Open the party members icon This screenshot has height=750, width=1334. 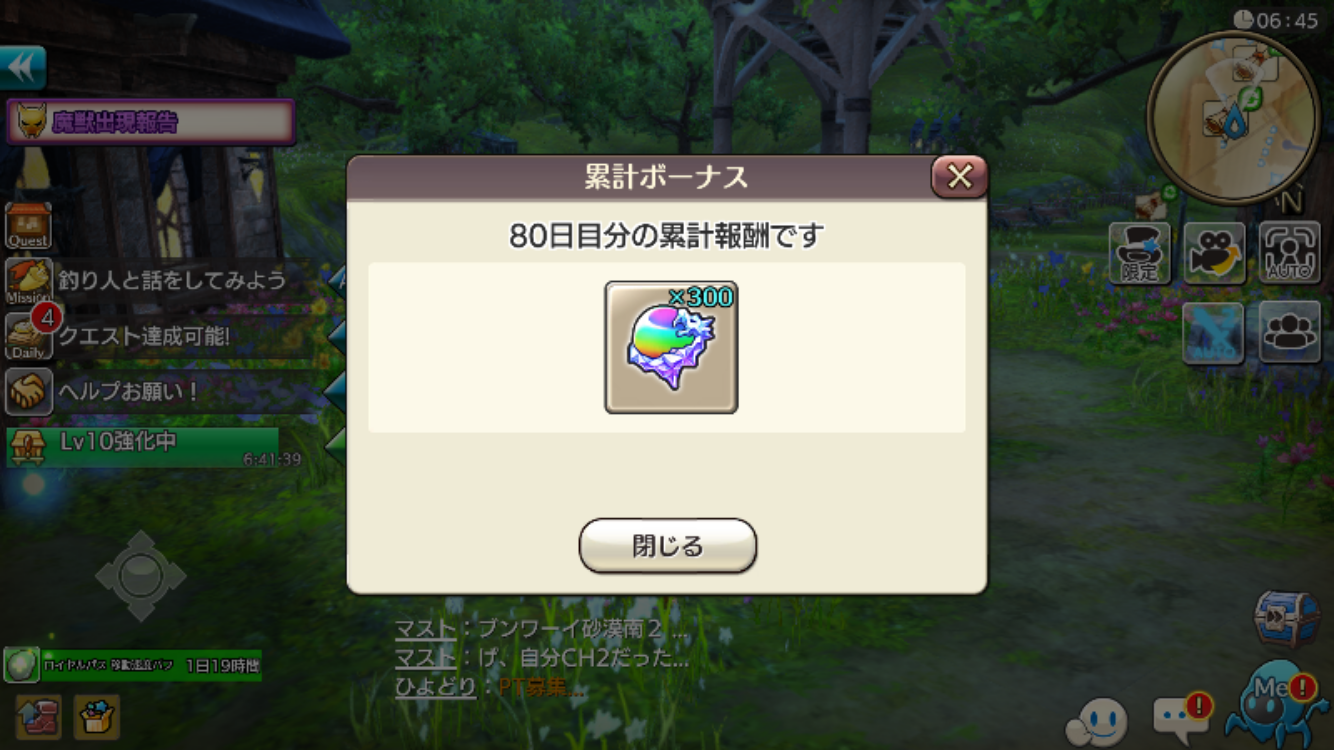tap(1290, 333)
